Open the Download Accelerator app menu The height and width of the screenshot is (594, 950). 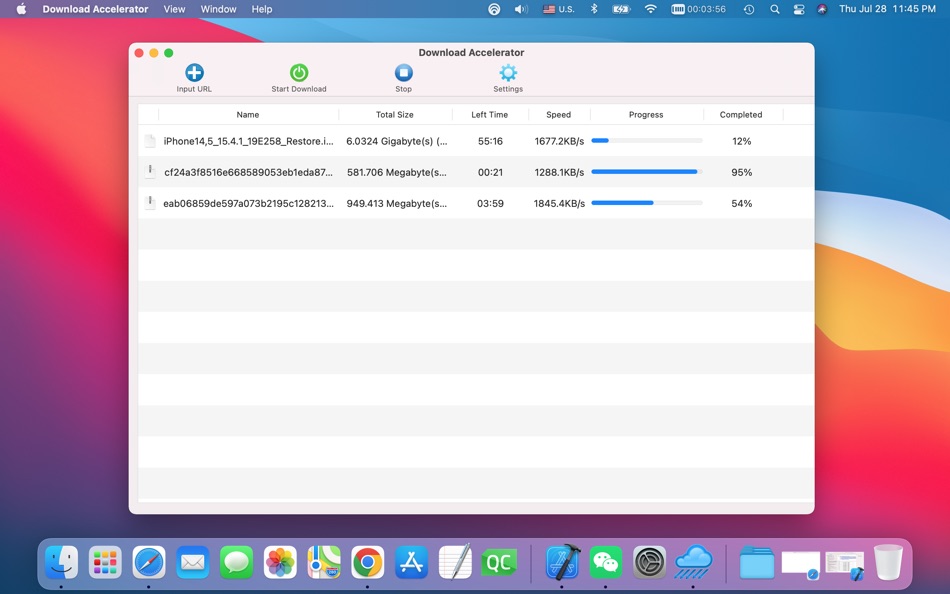[95, 9]
